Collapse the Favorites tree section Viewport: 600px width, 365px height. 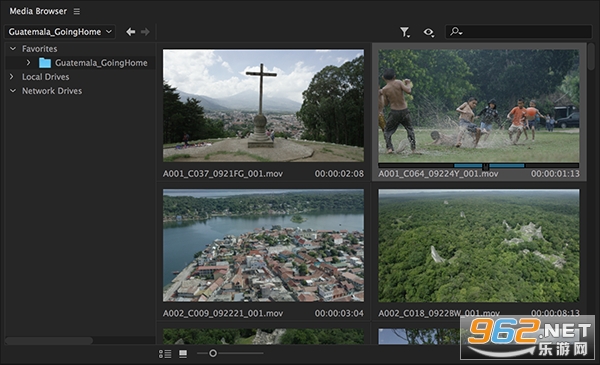coord(13,49)
